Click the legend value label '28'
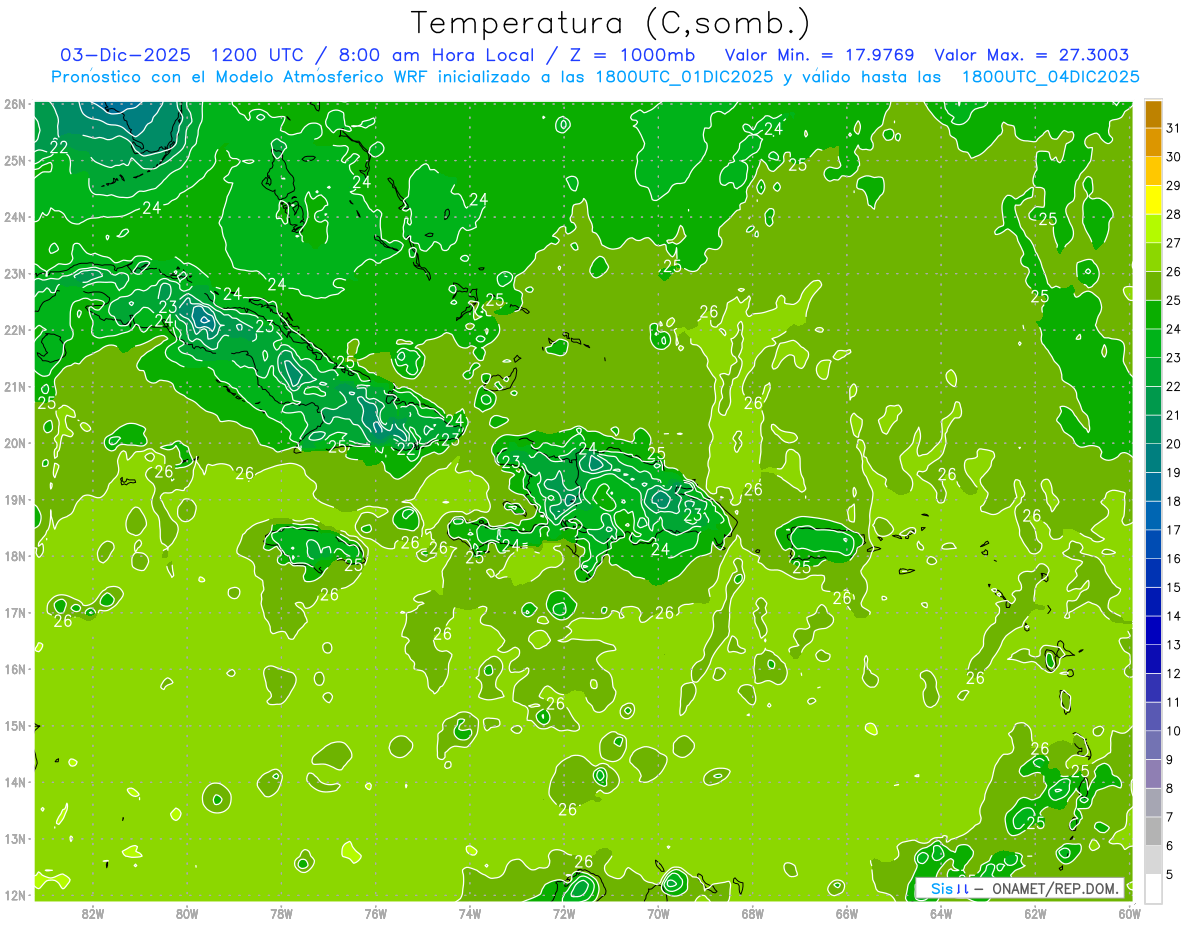Viewport: 1200px width, 927px height. click(1173, 214)
